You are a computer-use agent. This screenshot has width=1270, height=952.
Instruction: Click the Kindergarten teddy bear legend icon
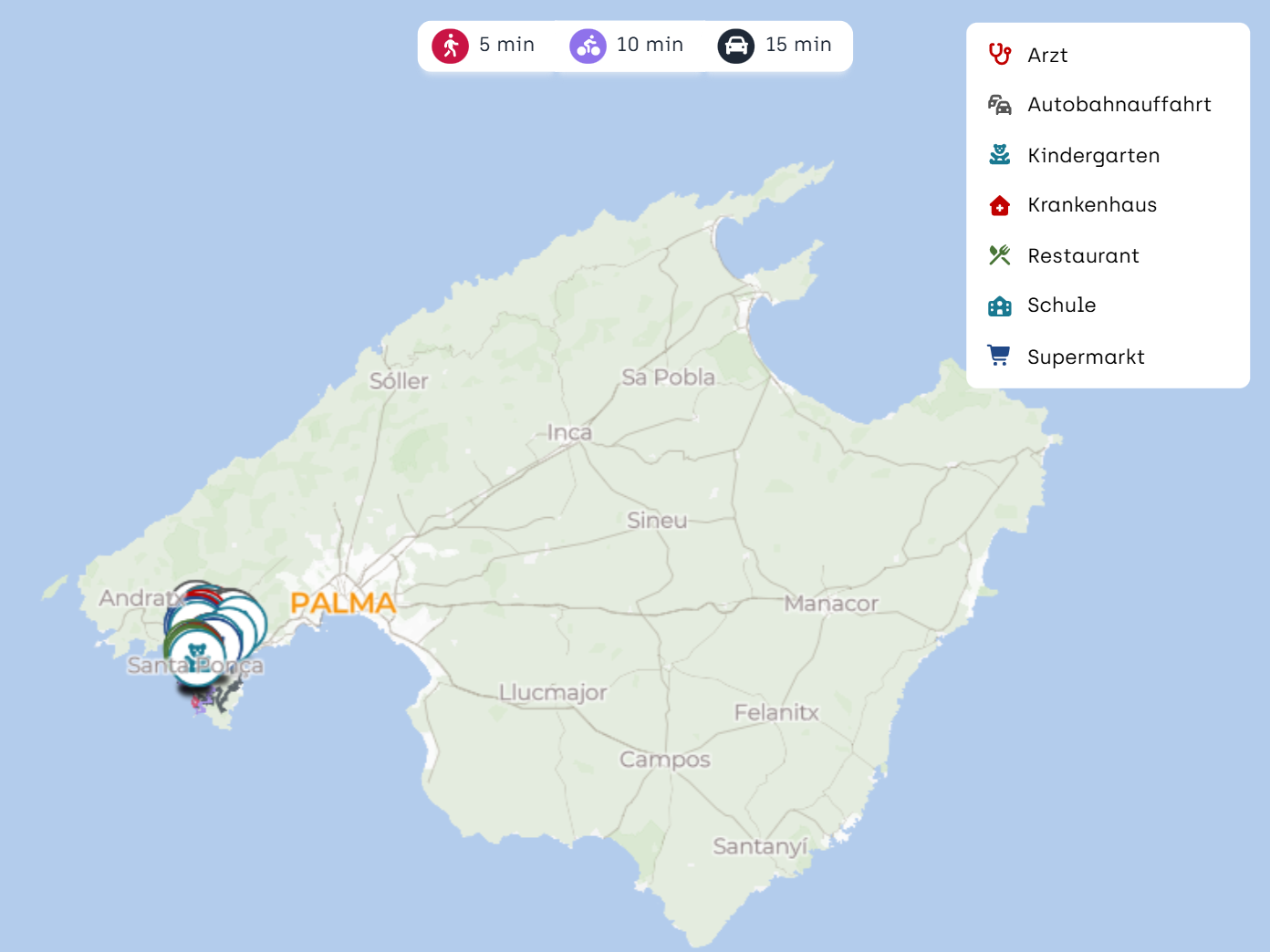tap(1000, 155)
